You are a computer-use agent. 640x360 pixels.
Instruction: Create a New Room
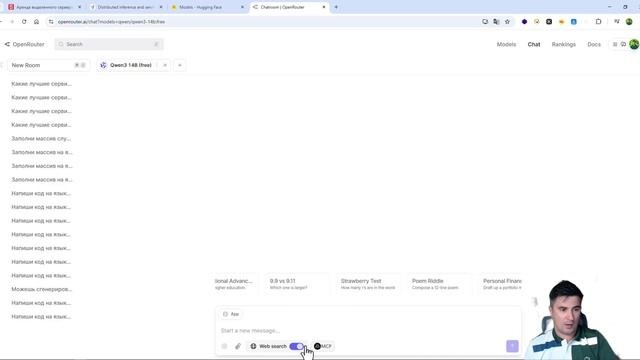click(x=48, y=65)
